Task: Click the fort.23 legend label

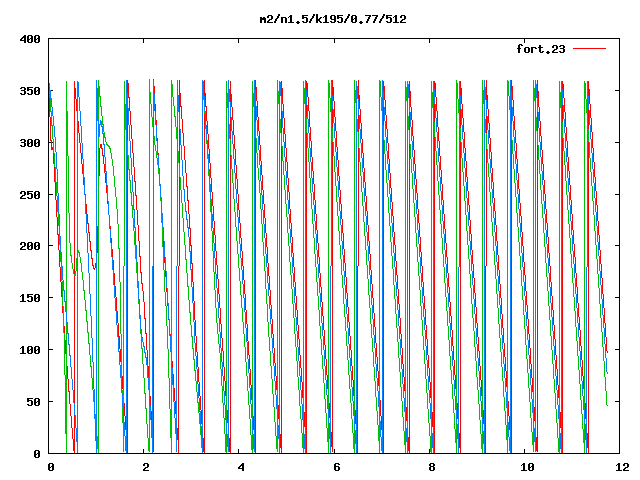Action: point(541,49)
